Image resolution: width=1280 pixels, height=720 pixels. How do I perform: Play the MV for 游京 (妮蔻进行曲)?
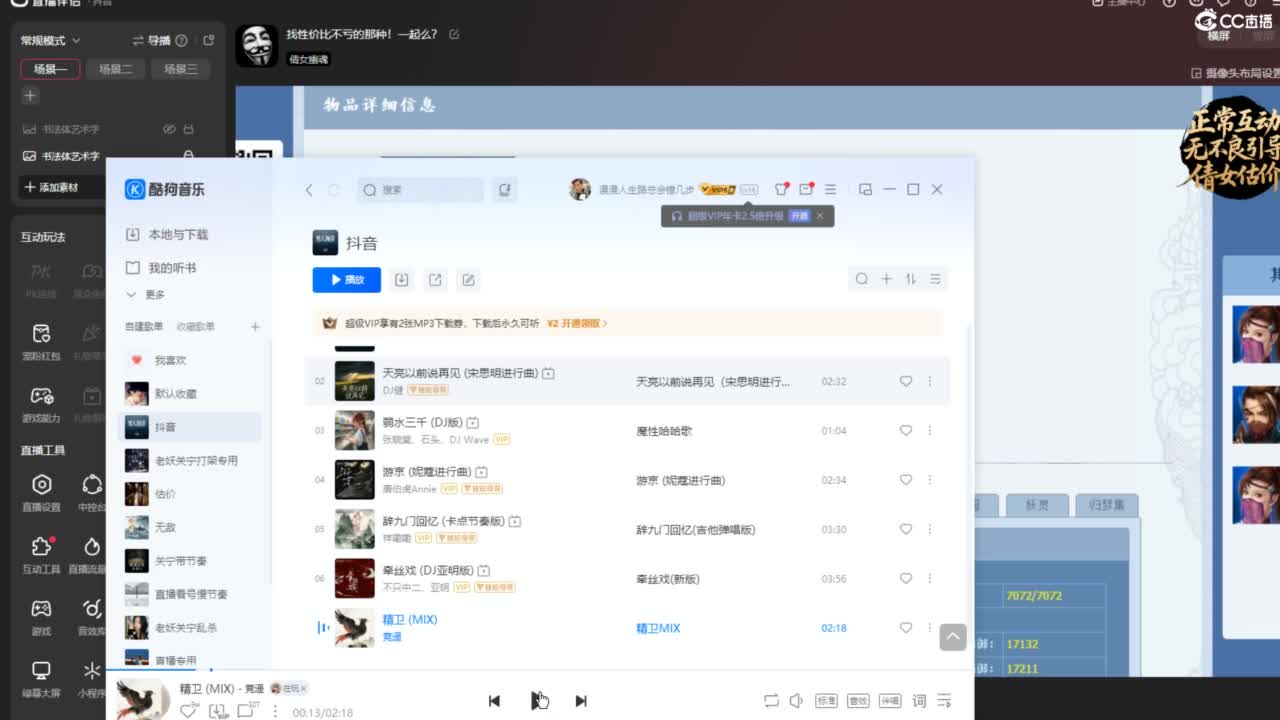pyautogui.click(x=481, y=471)
